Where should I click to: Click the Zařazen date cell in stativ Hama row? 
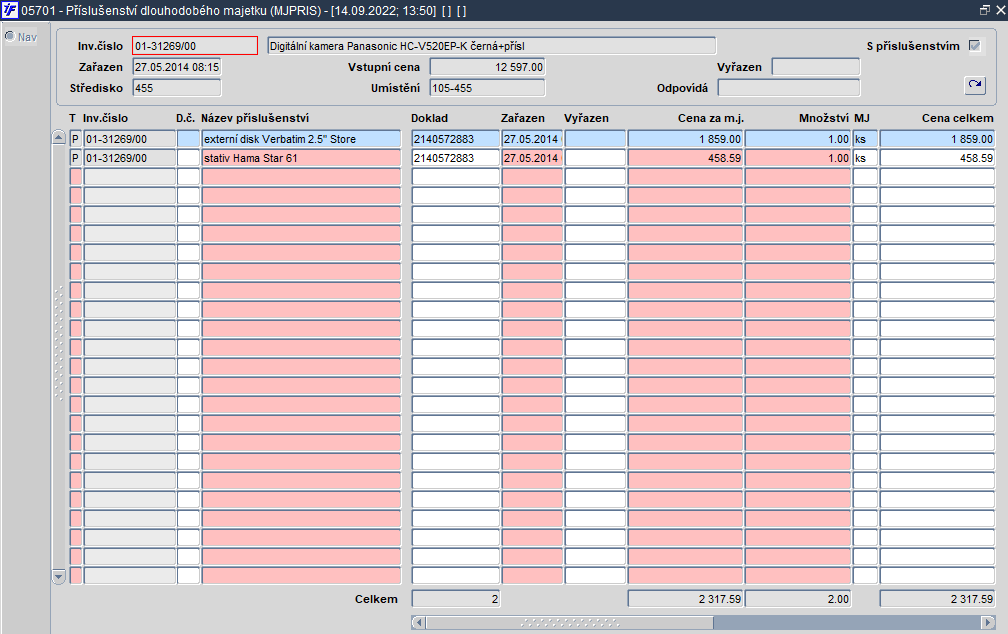[532, 158]
